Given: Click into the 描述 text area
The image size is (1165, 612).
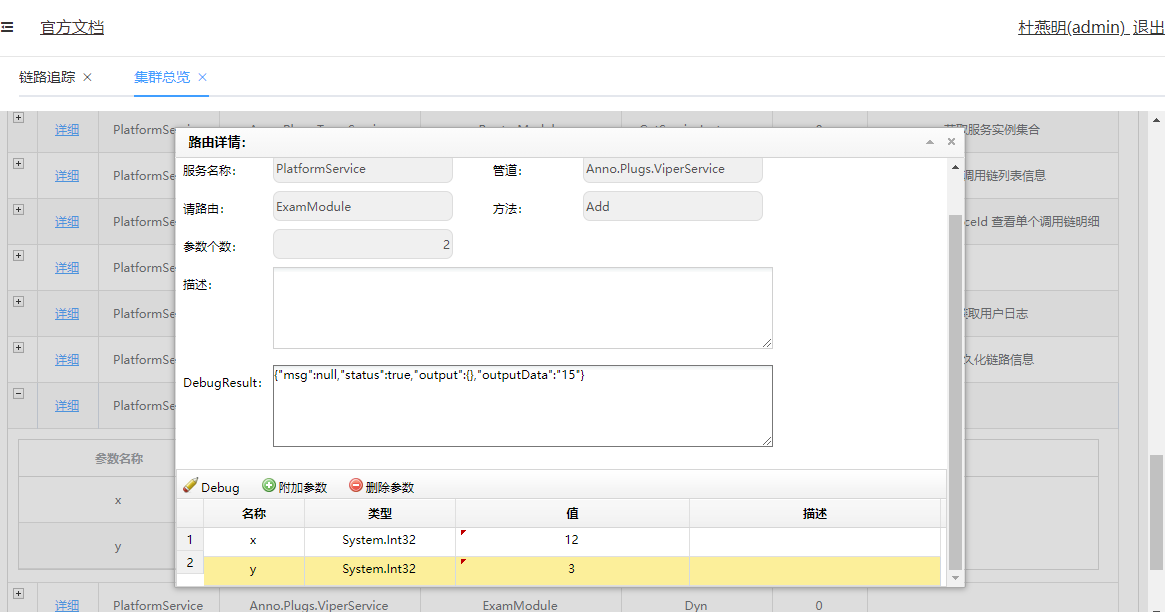Looking at the screenshot, I should click(x=522, y=307).
